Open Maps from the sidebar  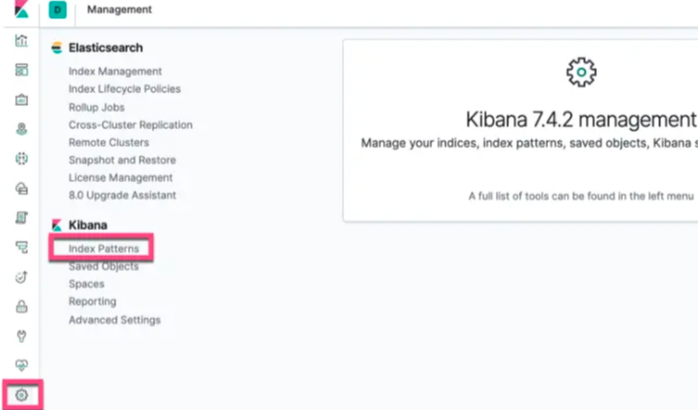21,129
